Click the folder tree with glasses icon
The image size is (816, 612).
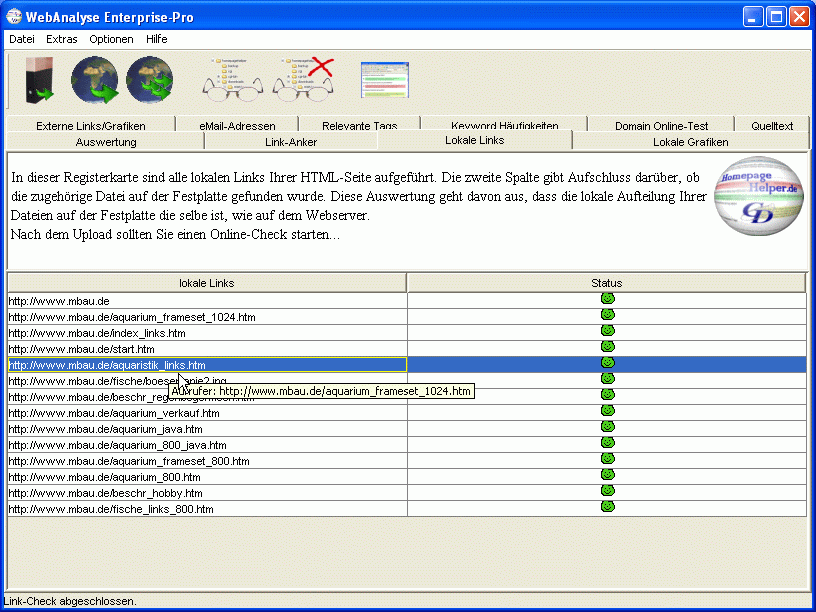233,80
